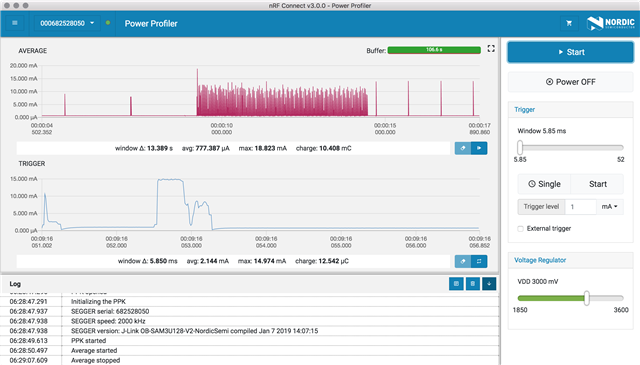The width and height of the screenshot is (640, 365).
Task: Click log entry 'SEGGER serial: 682528050'
Action: coord(110,312)
